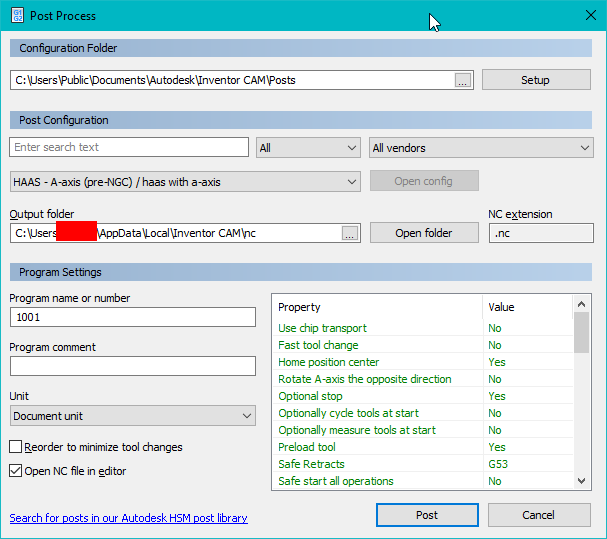Open the All post type filter dropdown
This screenshot has width=607, height=539.
308,148
